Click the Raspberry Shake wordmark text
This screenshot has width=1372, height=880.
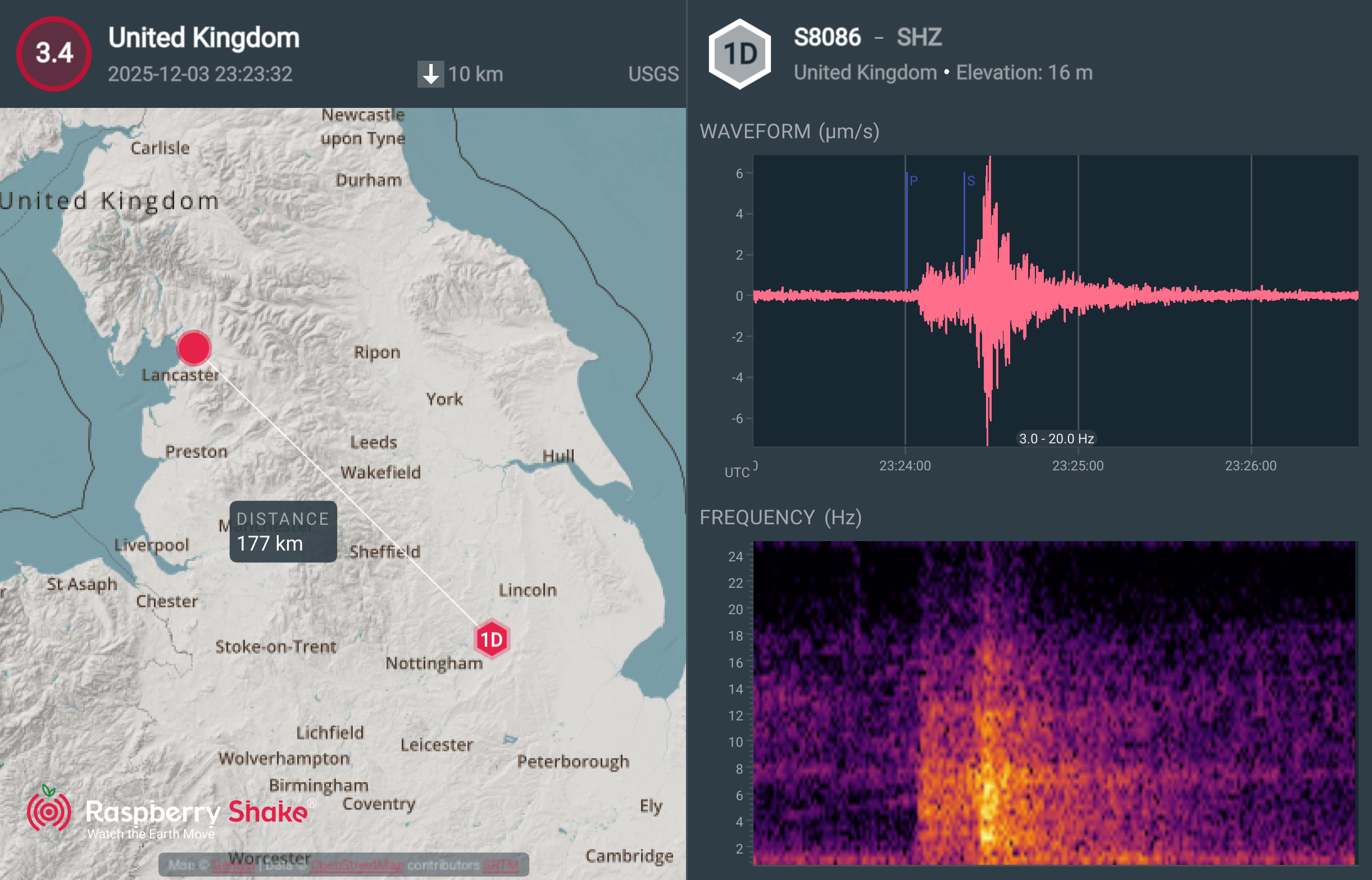click(x=196, y=811)
